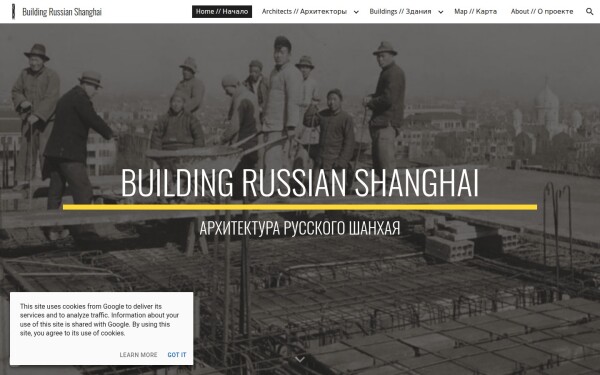600x375 pixels.
Task: Open Buildings // Здания menu item
Action: pyautogui.click(x=400, y=11)
